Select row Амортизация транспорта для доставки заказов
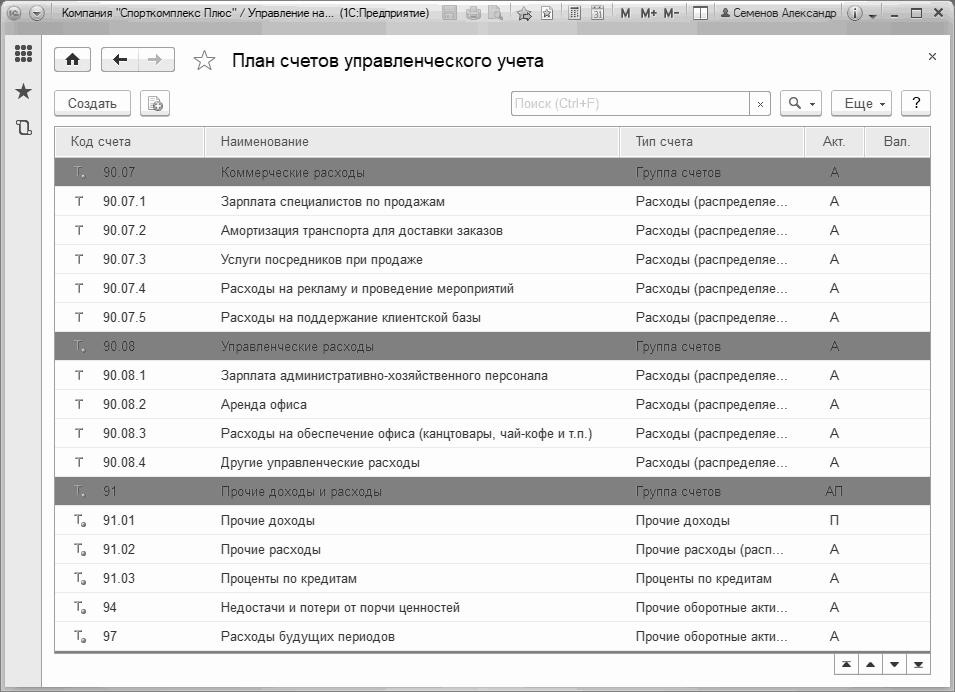 [x=492, y=230]
